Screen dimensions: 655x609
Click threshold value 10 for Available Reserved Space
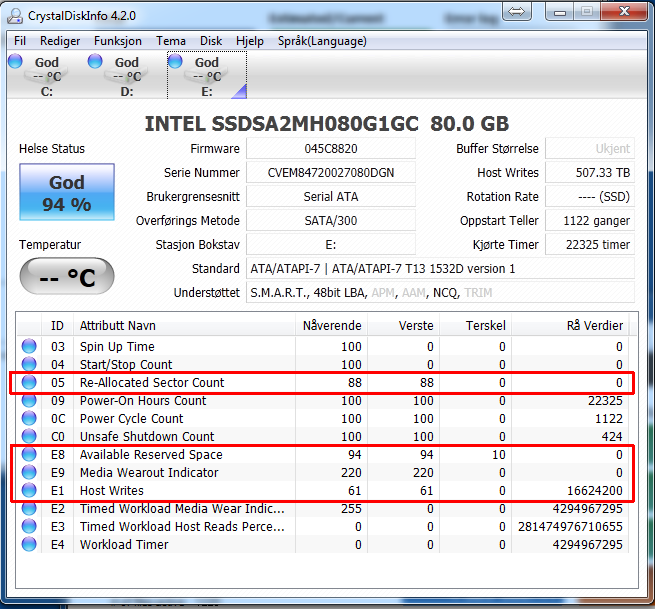pyautogui.click(x=499, y=454)
